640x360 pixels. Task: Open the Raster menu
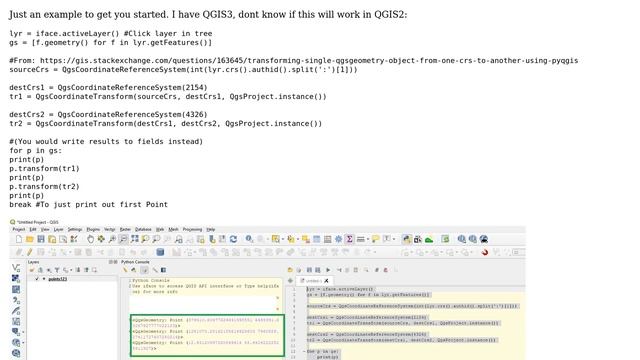(125, 229)
